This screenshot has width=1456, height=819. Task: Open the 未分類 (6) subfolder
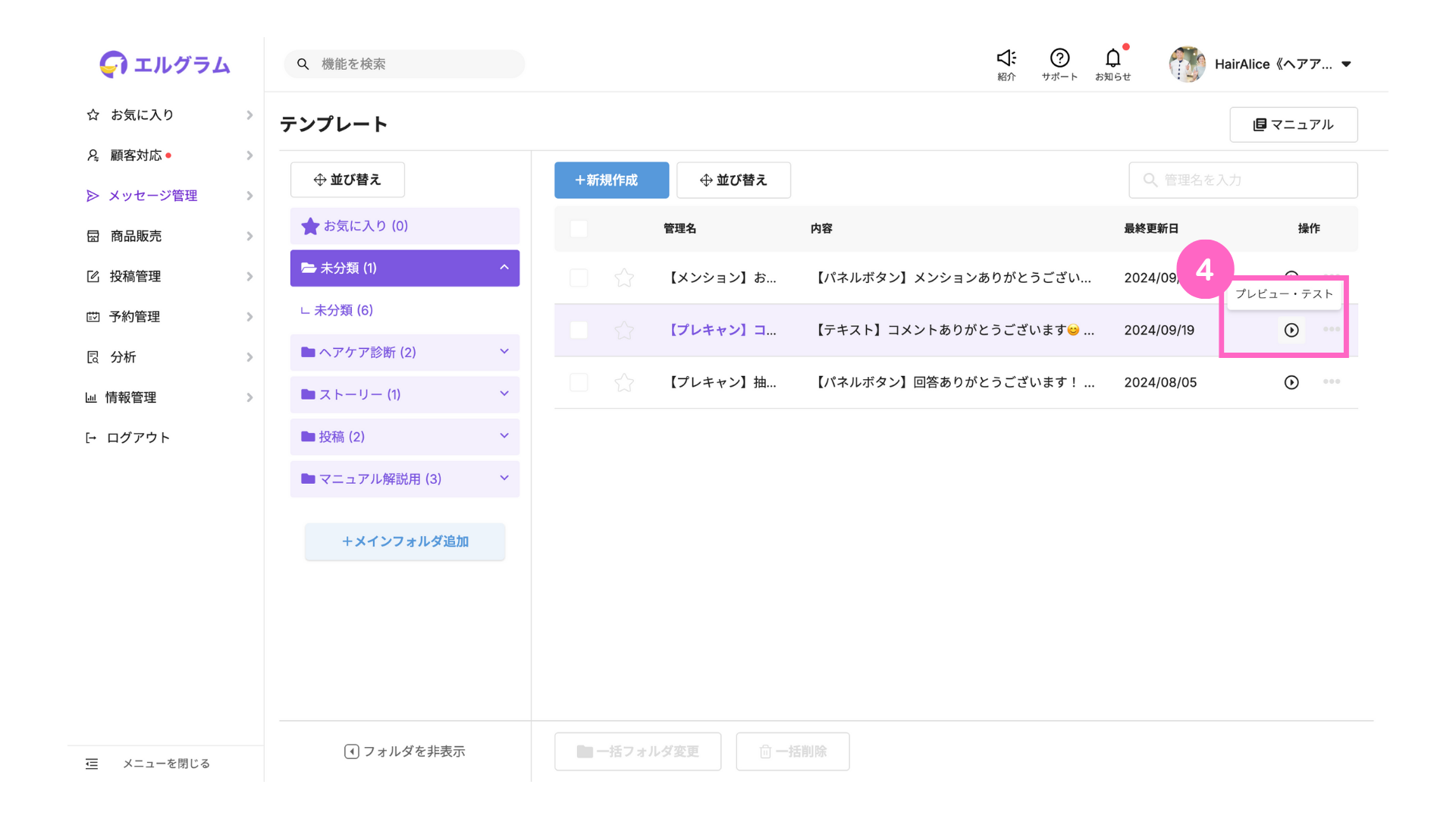(x=344, y=310)
